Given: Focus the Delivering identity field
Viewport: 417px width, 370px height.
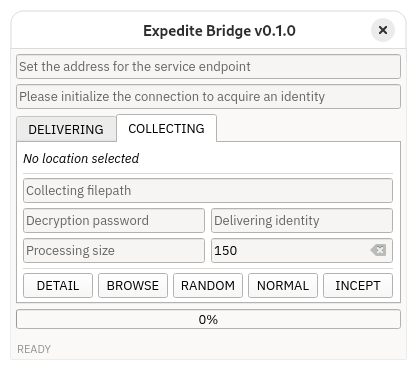Looking at the screenshot, I should (x=302, y=221).
